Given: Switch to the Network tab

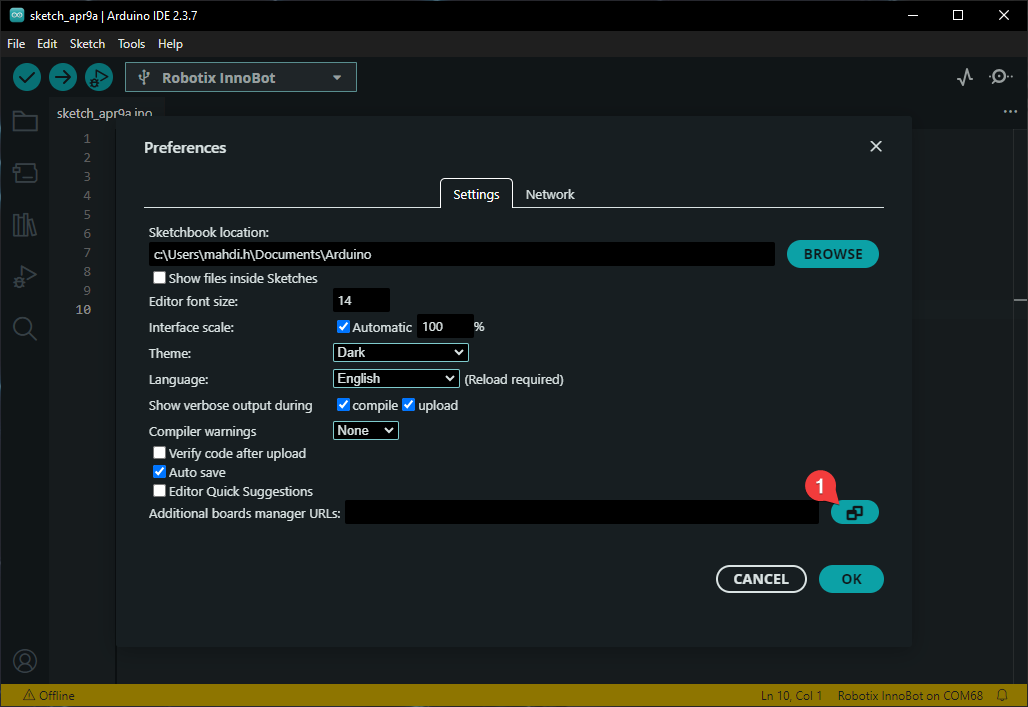Looking at the screenshot, I should point(550,194).
